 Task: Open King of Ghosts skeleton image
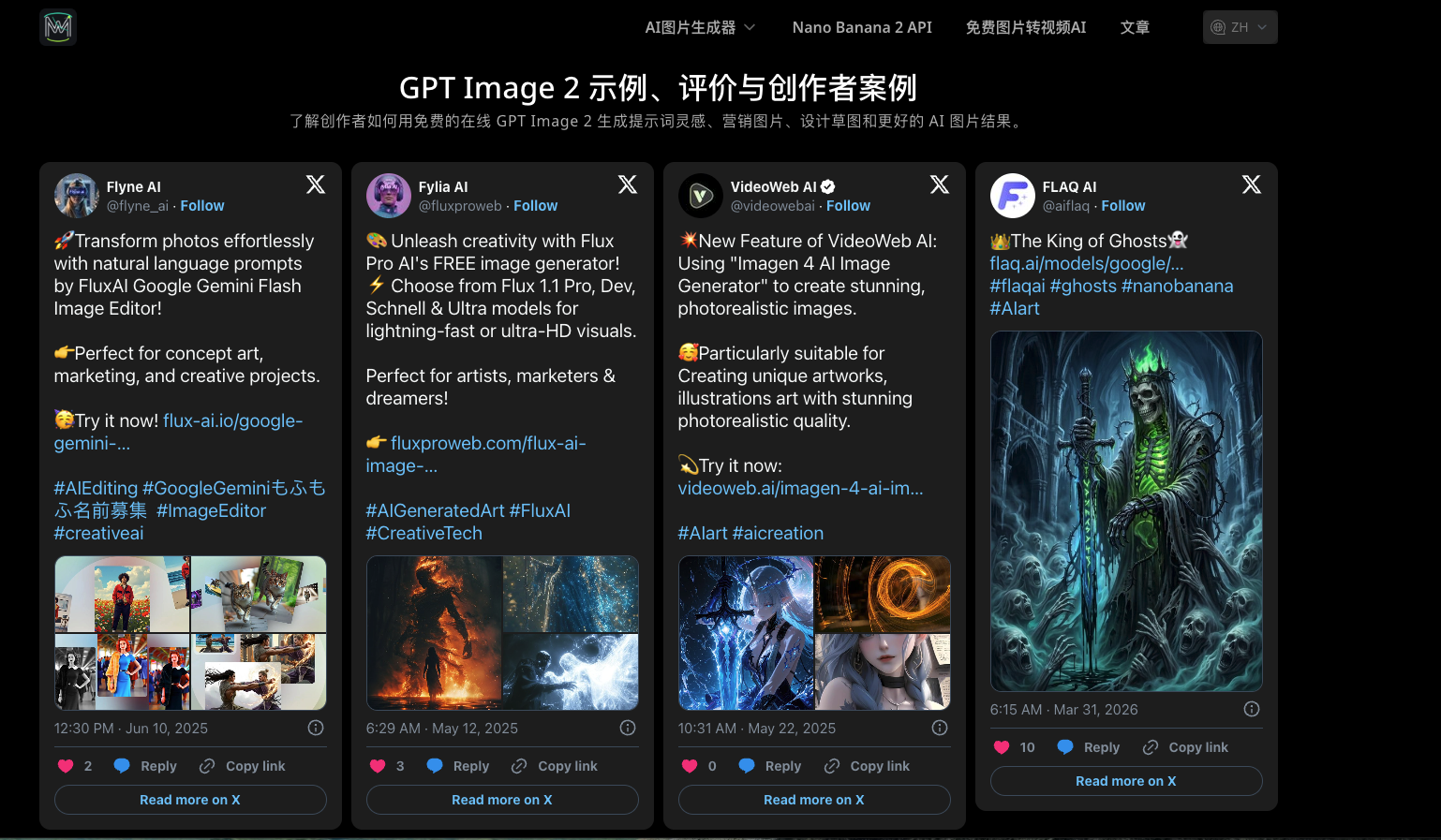click(x=1126, y=511)
